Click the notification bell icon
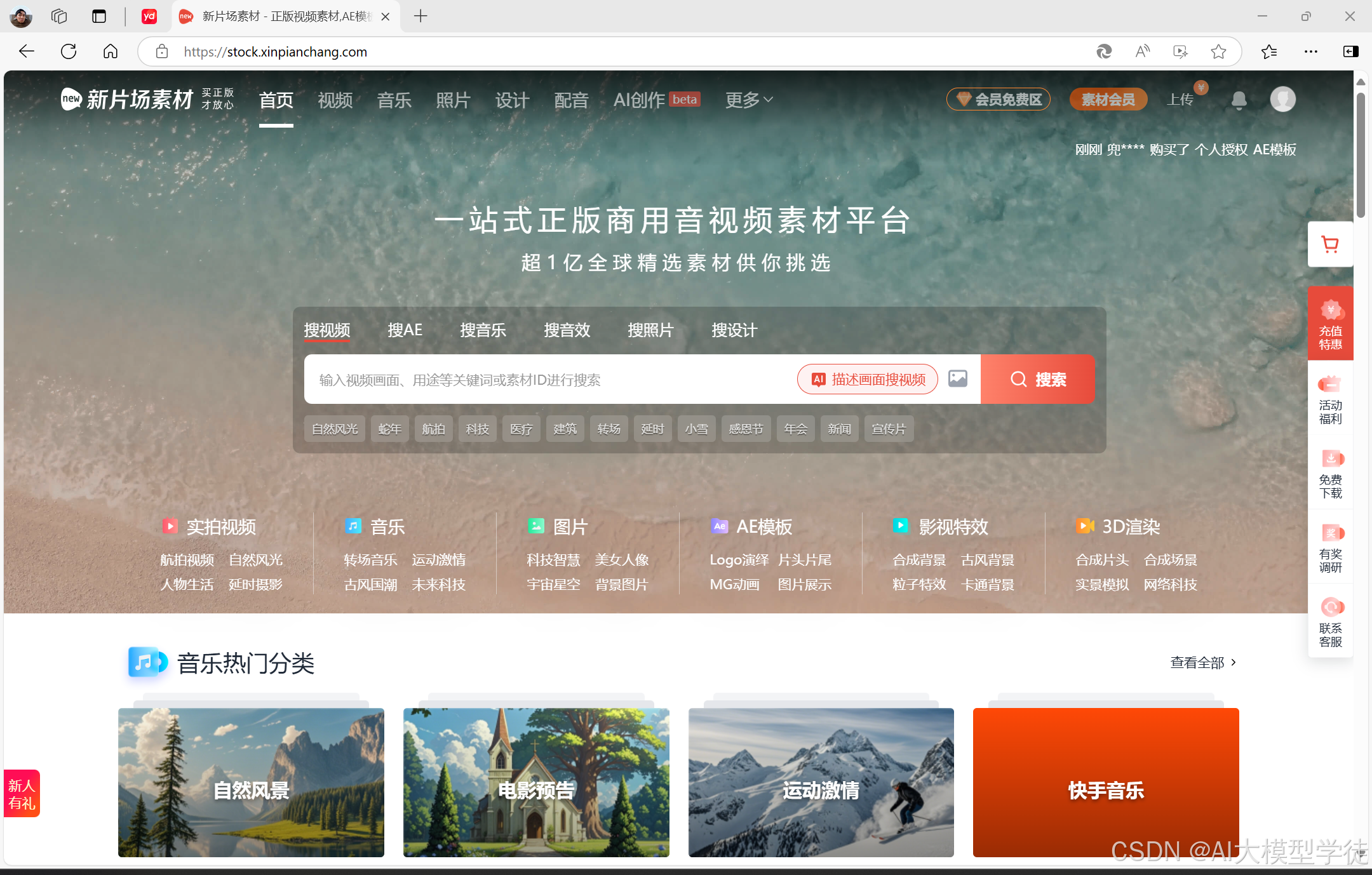1372x875 pixels. coord(1239,100)
